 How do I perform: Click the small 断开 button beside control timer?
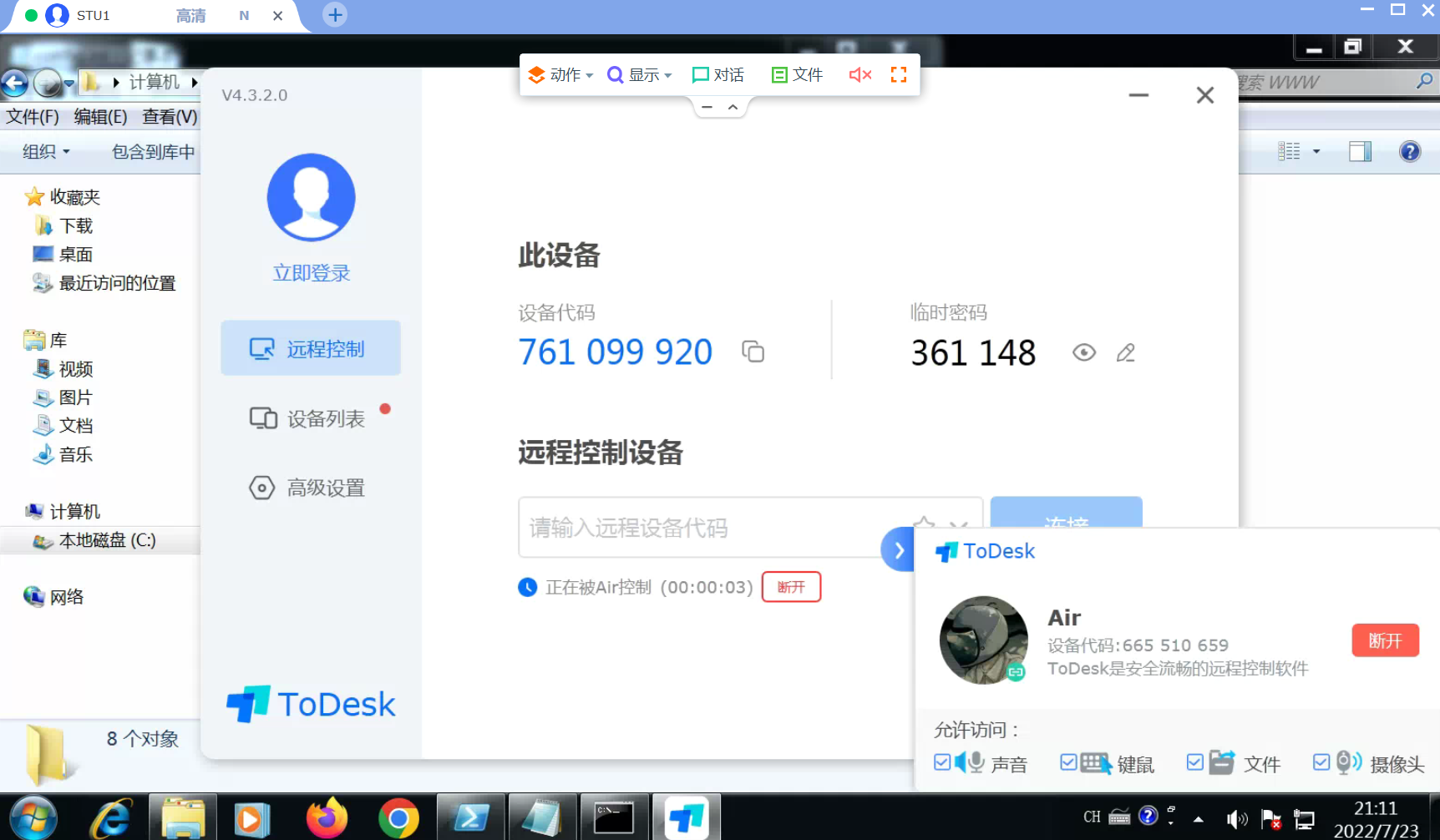[791, 587]
